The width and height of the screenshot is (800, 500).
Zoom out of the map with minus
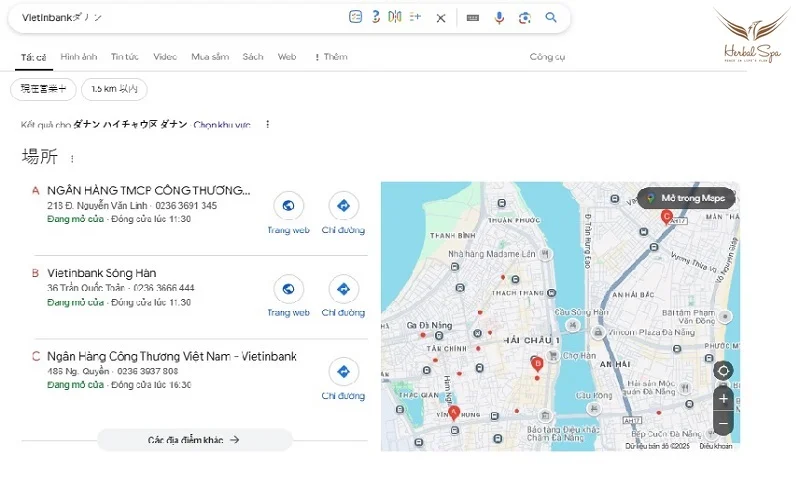[x=723, y=423]
